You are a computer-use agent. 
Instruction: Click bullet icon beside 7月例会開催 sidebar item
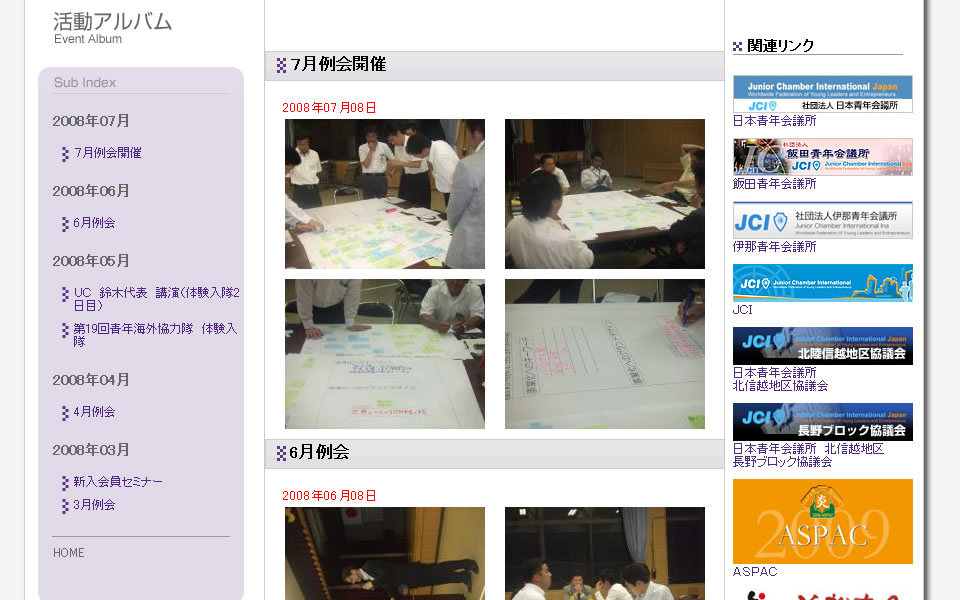66,154
